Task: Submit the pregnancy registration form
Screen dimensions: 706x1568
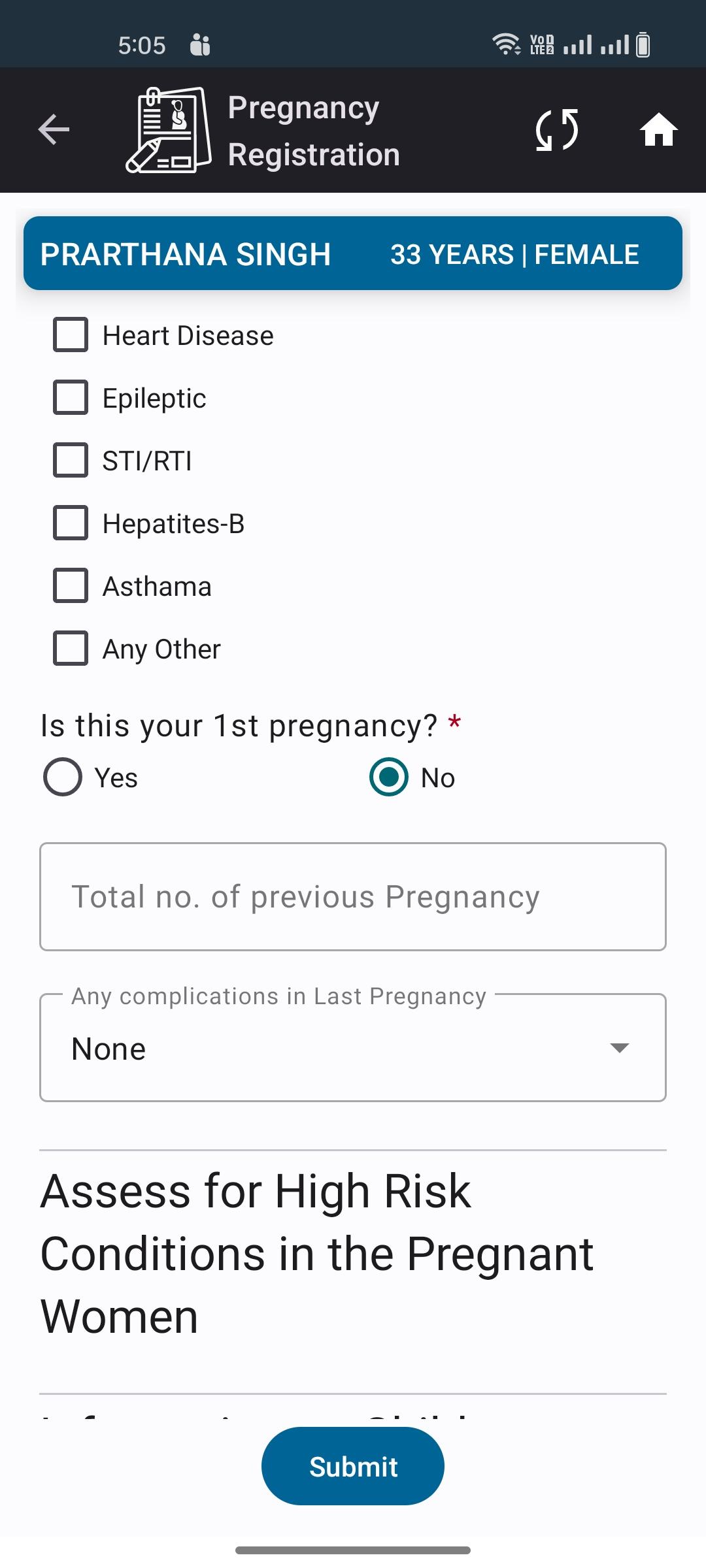Action: point(353,1467)
